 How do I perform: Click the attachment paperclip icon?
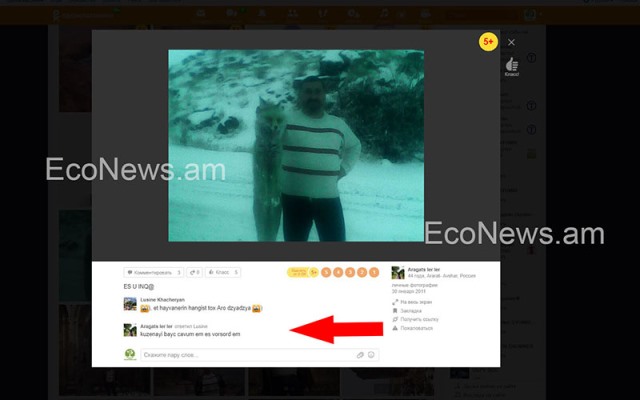pos(360,354)
